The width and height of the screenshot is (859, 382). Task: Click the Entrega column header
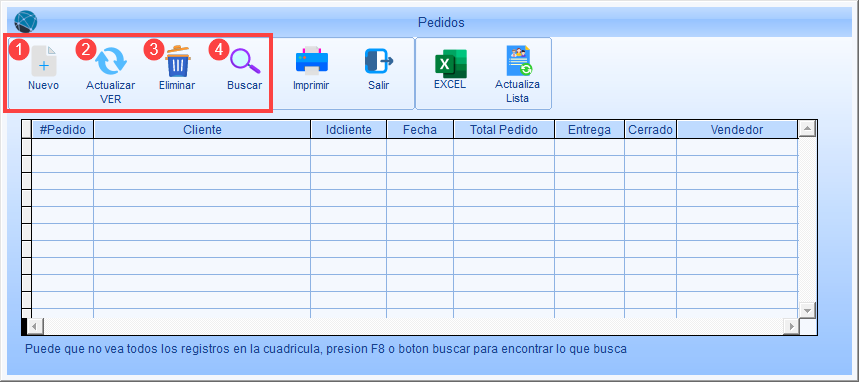(589, 130)
